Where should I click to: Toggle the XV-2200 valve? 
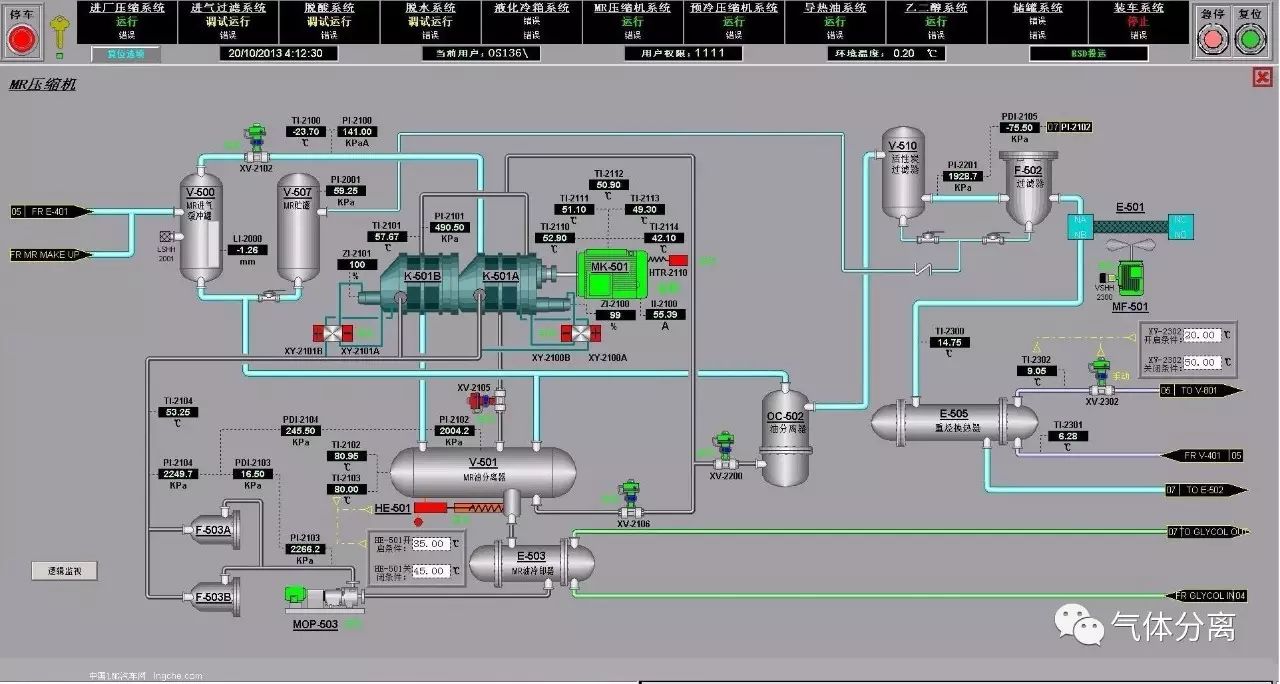(x=724, y=453)
